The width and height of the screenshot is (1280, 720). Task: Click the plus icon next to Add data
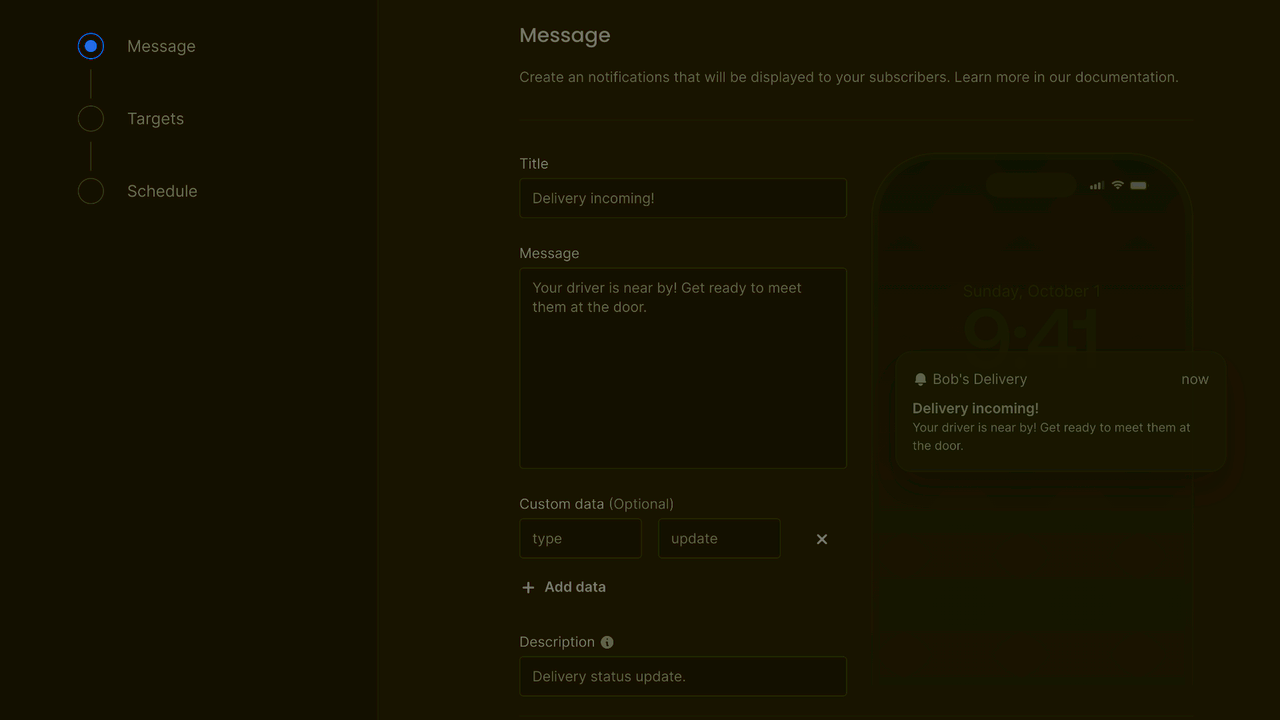click(528, 587)
